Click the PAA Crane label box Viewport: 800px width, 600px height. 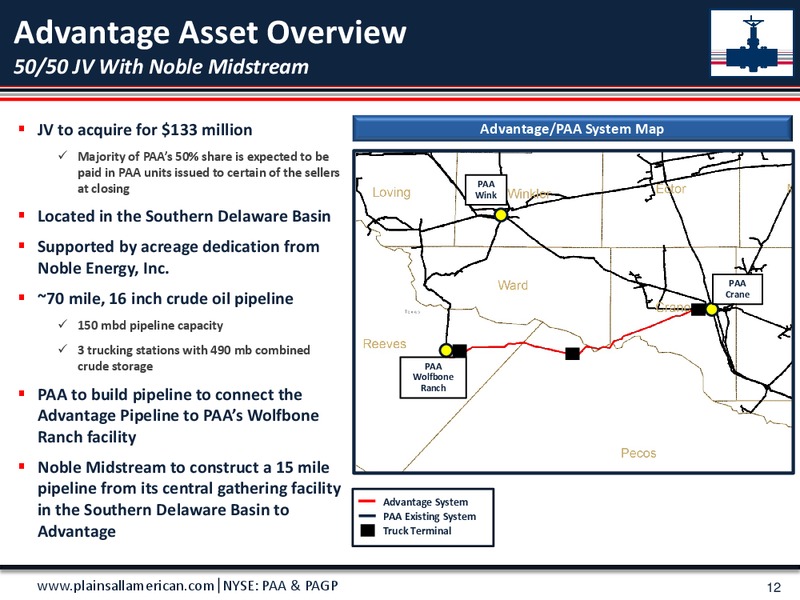[x=737, y=289]
